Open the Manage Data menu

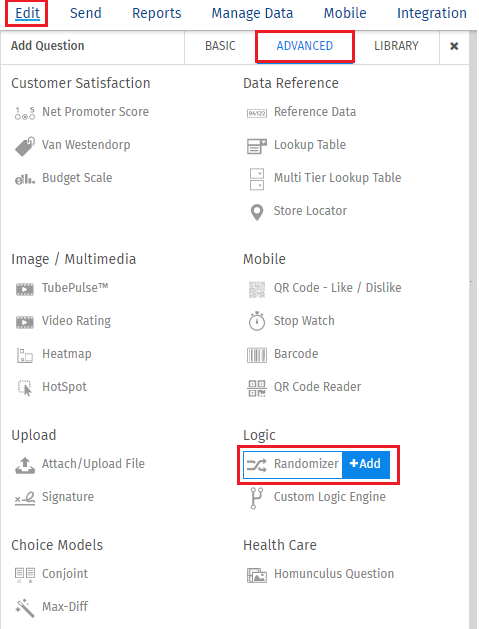click(252, 13)
